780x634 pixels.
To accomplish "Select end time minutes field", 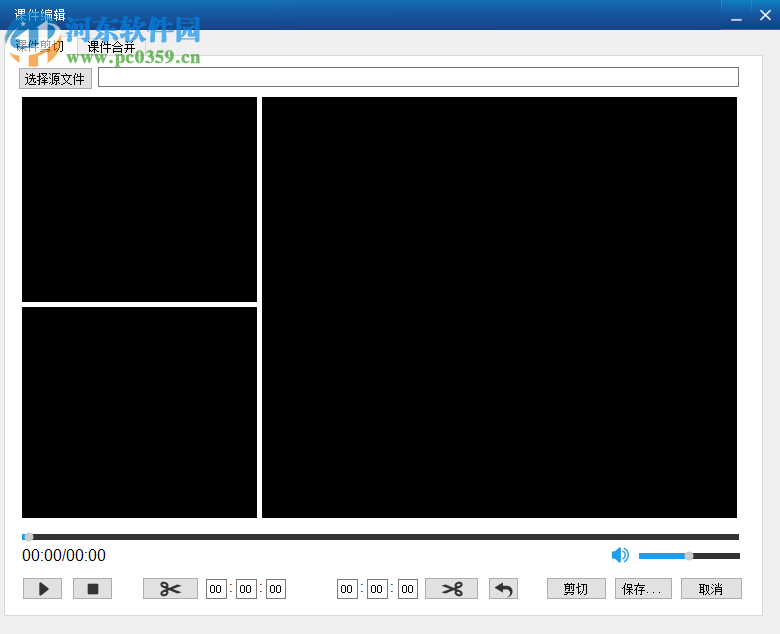I will [377, 589].
